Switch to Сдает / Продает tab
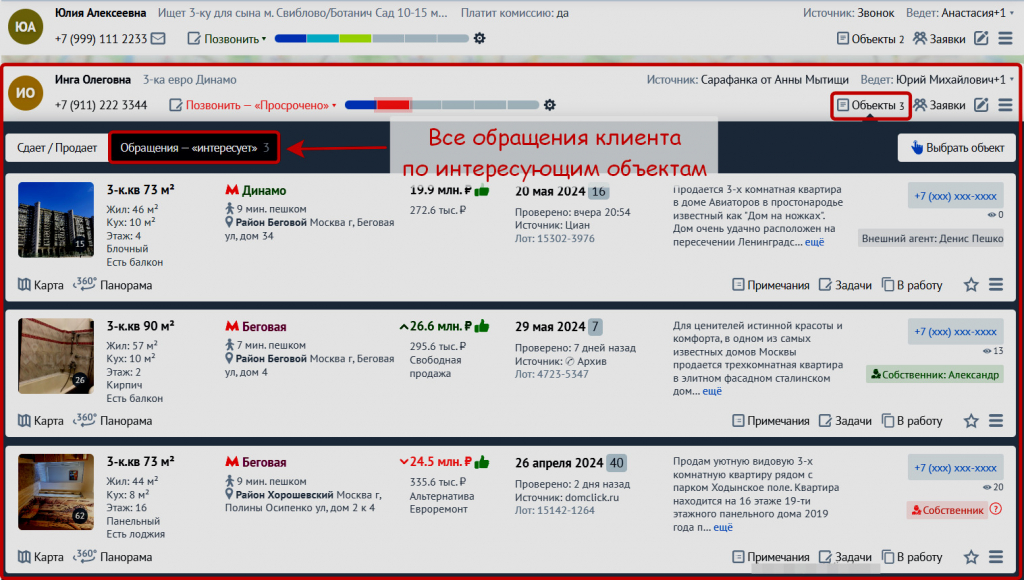The width and height of the screenshot is (1024, 580). [x=57, y=148]
